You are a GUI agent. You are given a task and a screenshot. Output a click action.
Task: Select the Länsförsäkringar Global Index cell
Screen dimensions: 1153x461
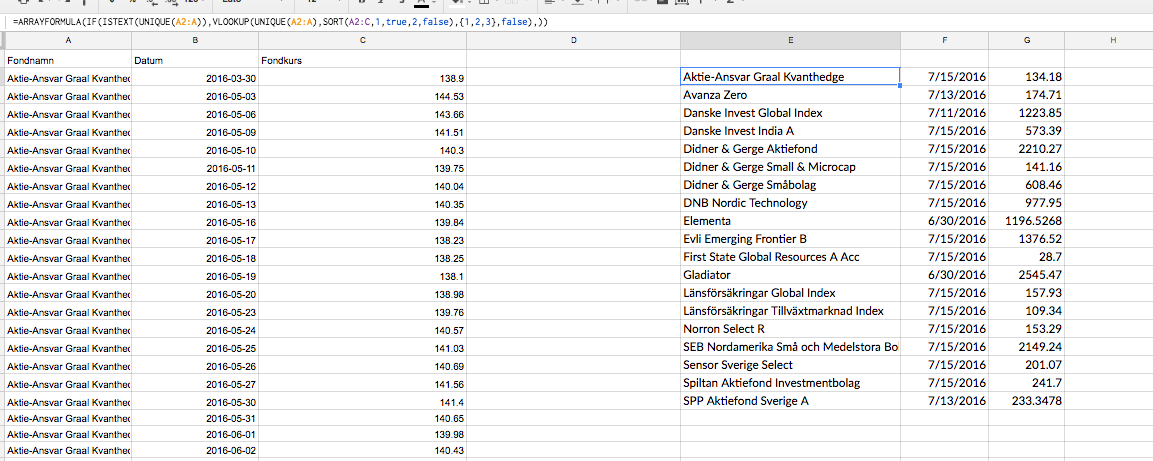coord(790,293)
